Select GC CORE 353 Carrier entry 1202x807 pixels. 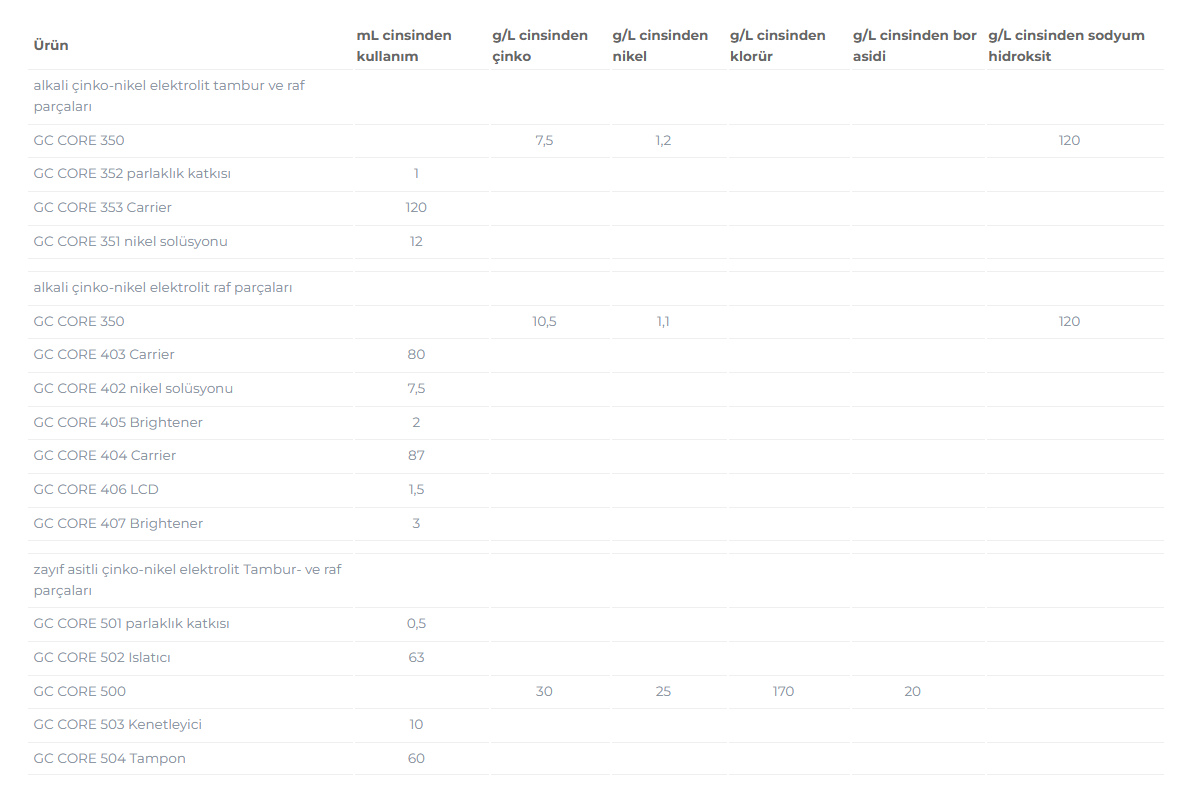click(x=102, y=207)
